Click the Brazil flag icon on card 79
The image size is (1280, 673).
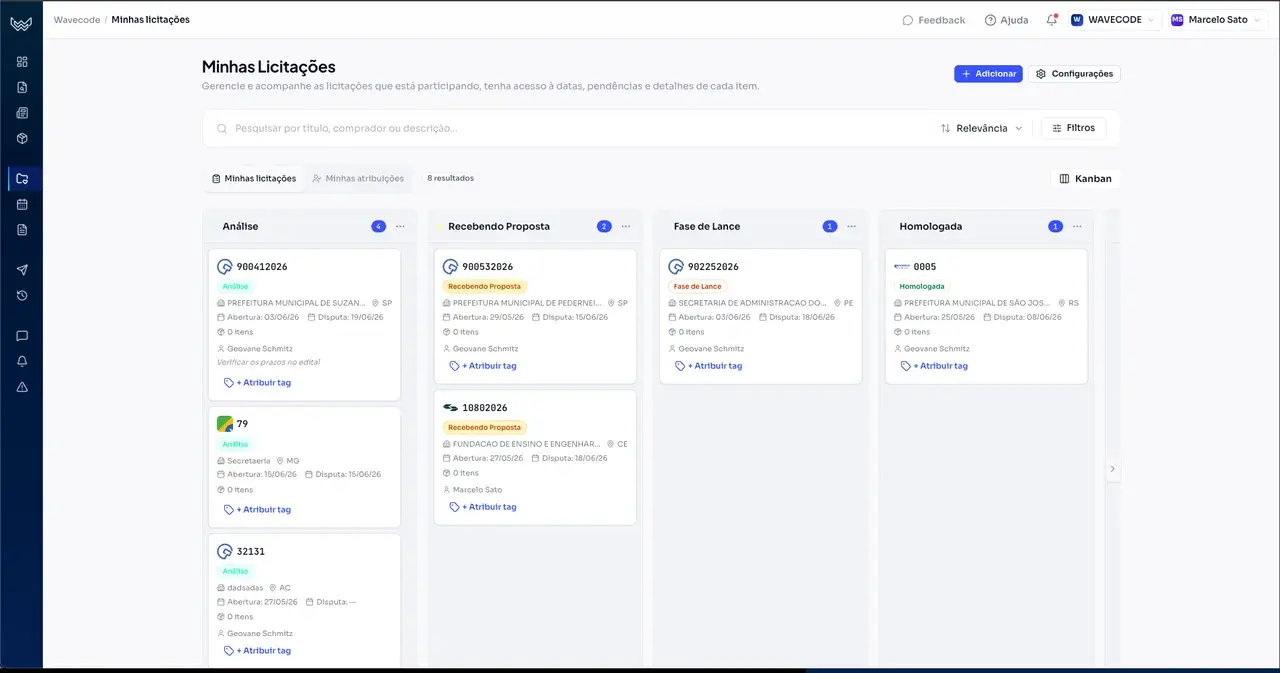click(225, 424)
